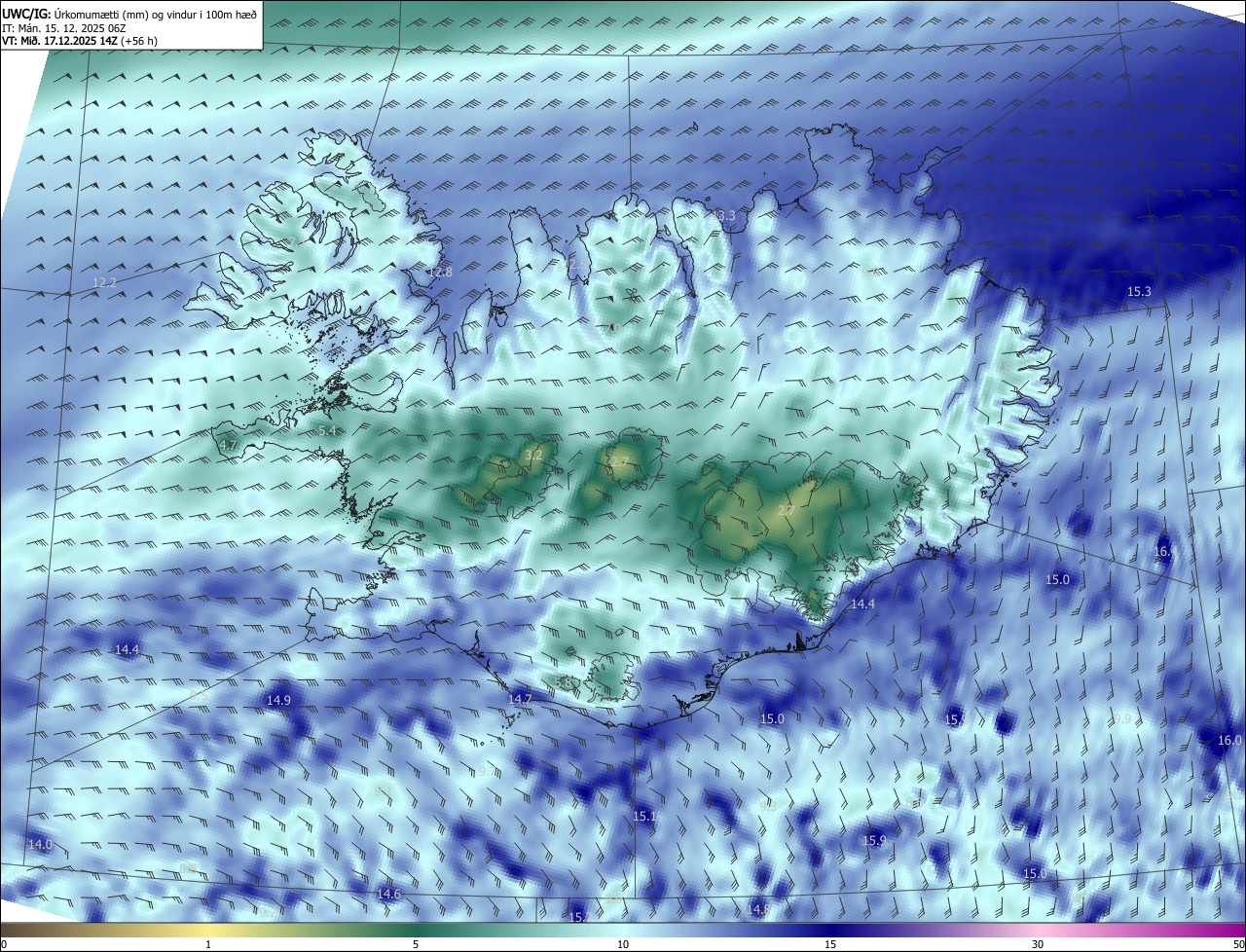
Task: Click the valid time line 'VT: Mið. 17.12.2025 14Z (+56 h)'
Action: [80, 41]
